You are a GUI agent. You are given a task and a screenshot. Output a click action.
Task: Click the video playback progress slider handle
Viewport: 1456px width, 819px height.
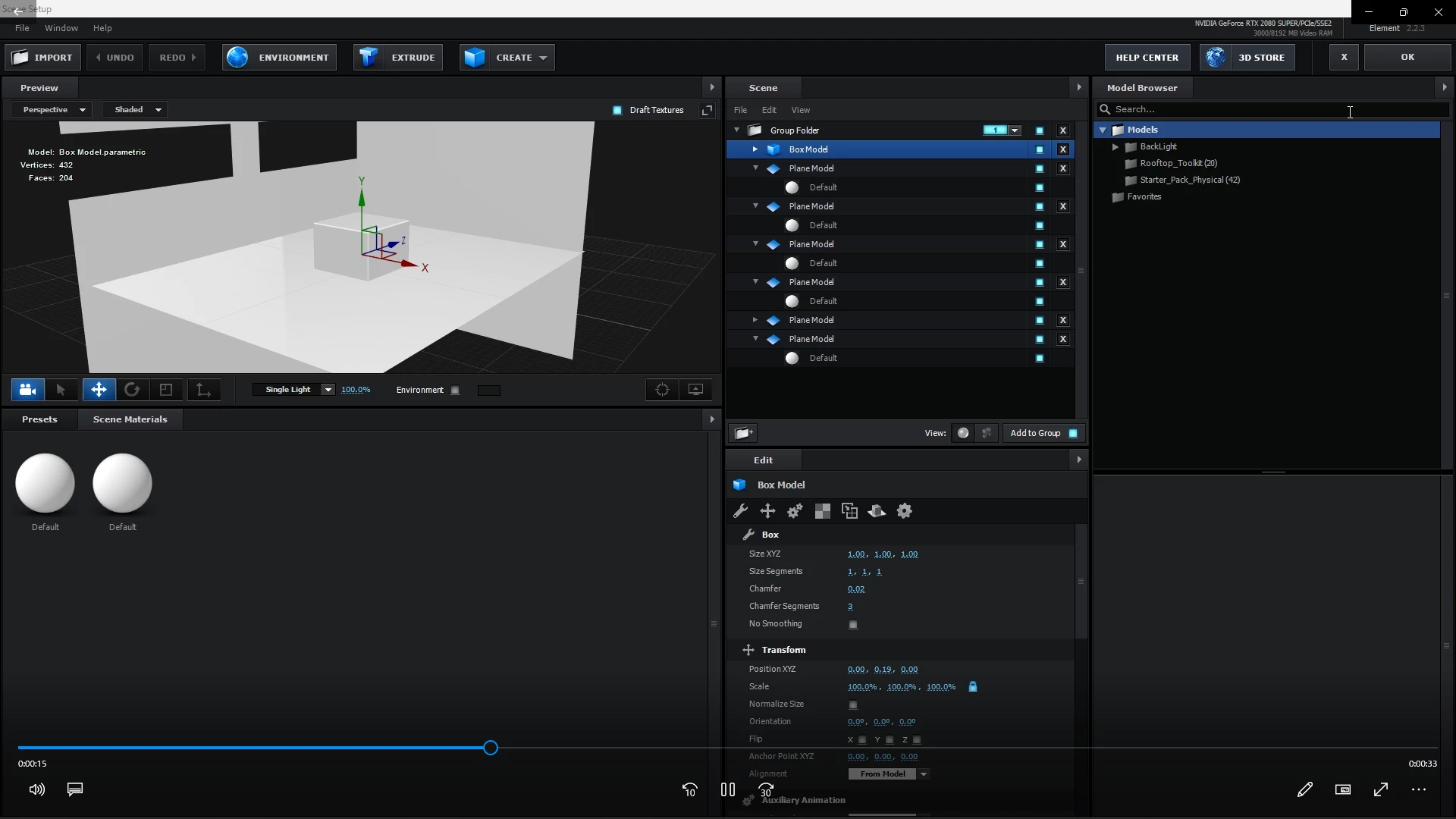pos(491,748)
